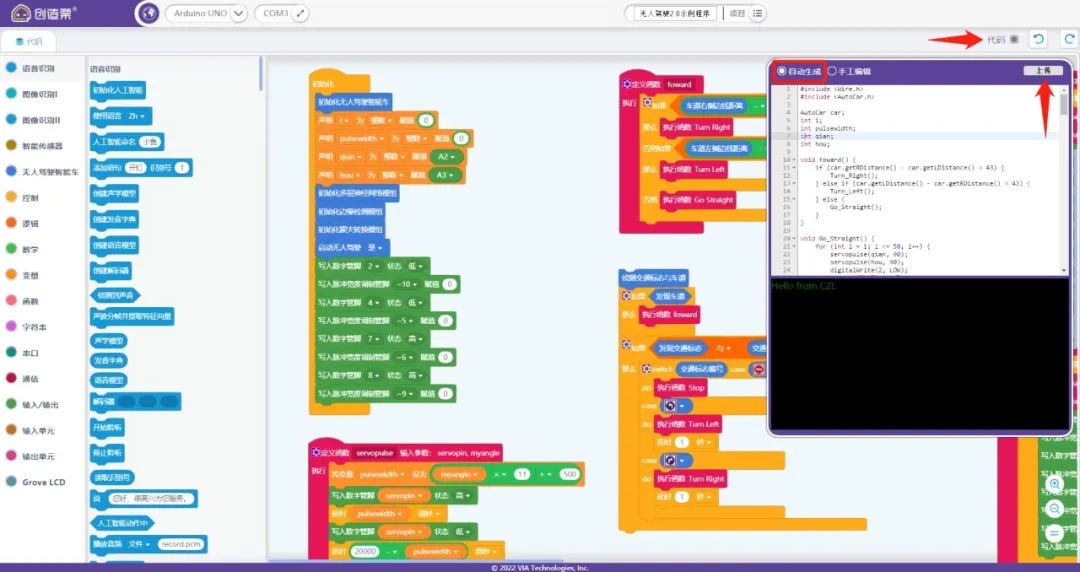Open the Zh language dropdown in block
This screenshot has height=572, width=1080.
[138, 116]
